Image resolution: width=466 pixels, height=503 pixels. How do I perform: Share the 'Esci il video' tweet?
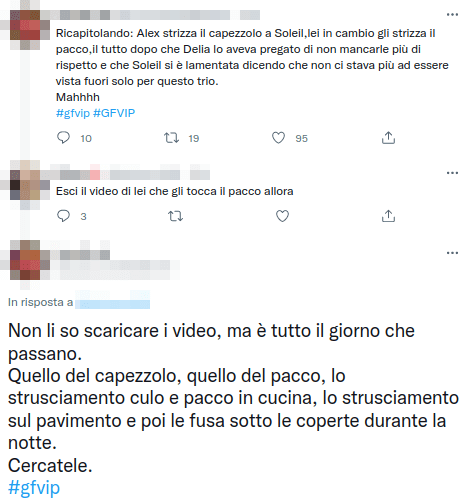click(x=388, y=216)
